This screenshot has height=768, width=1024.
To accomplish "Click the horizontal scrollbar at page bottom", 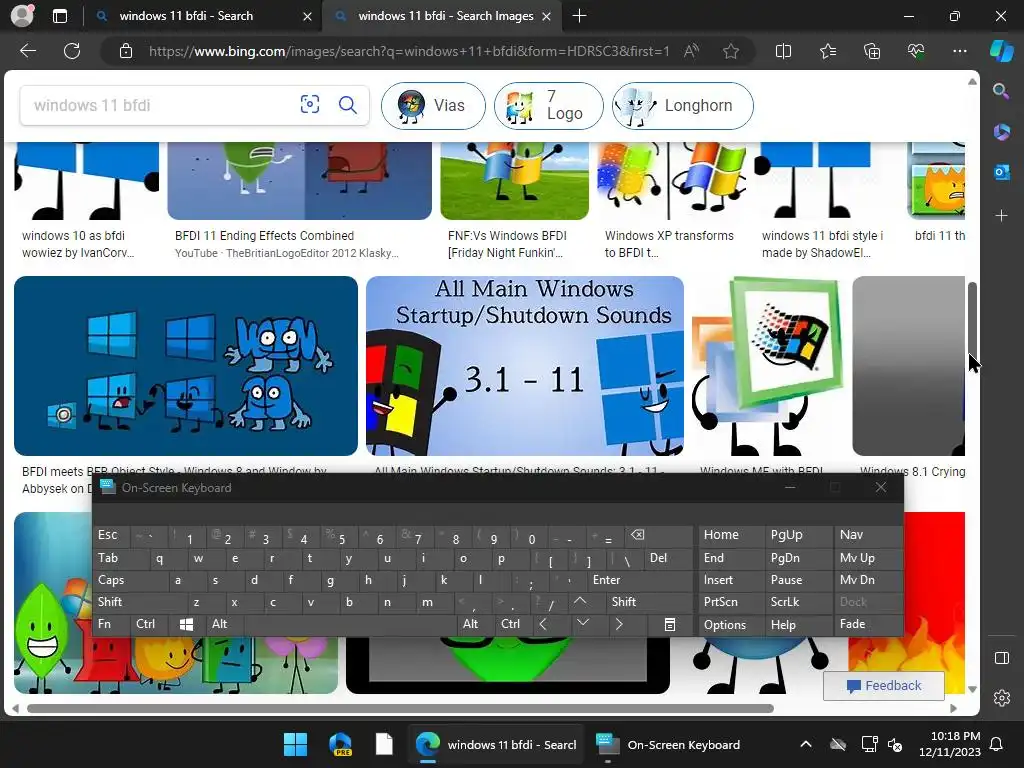I will tap(400, 708).
